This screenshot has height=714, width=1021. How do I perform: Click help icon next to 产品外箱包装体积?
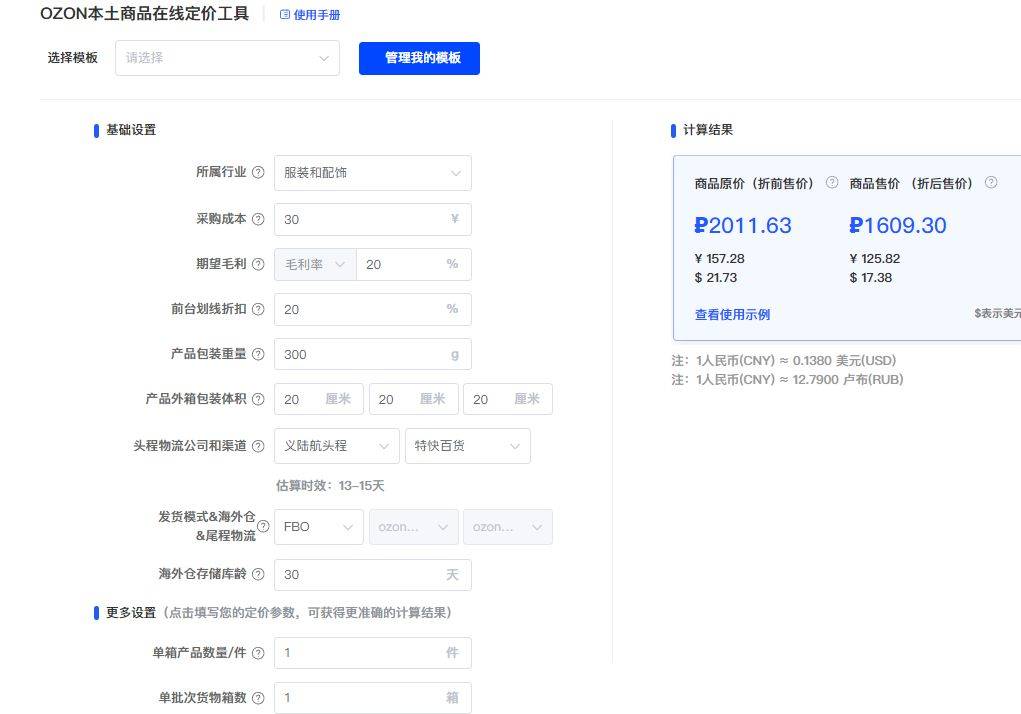(x=258, y=399)
